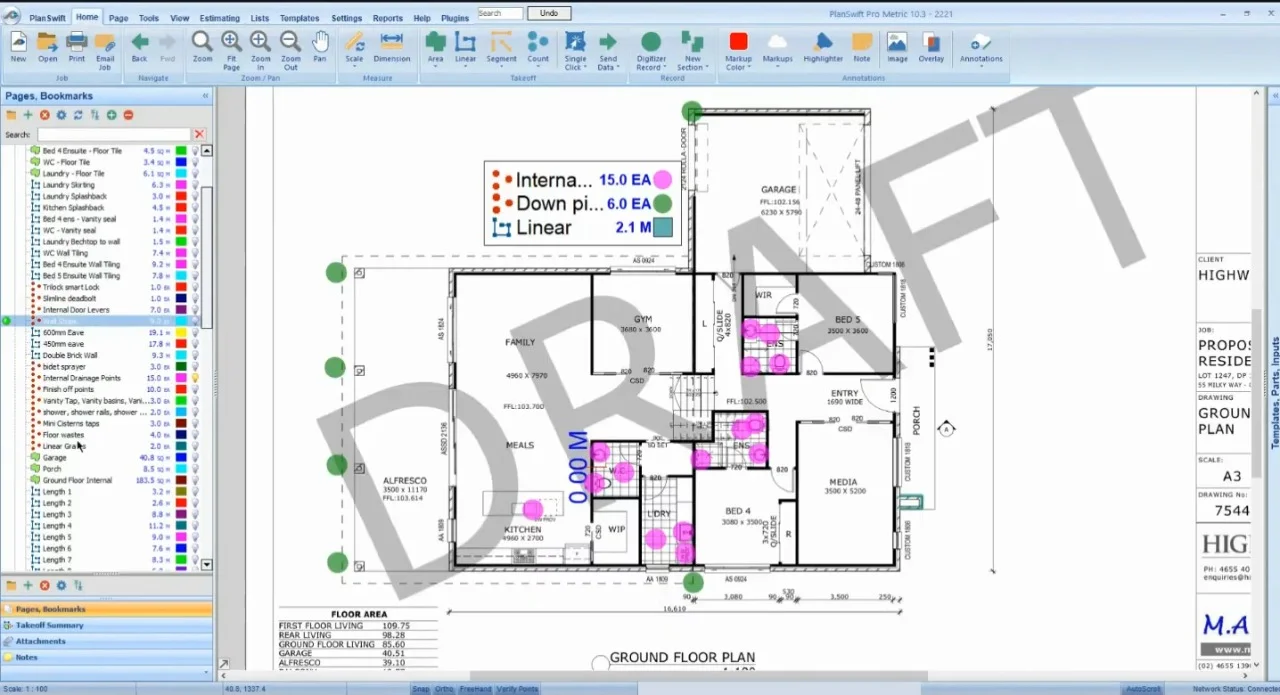Open the Plugins ribbon tab

coord(454,18)
